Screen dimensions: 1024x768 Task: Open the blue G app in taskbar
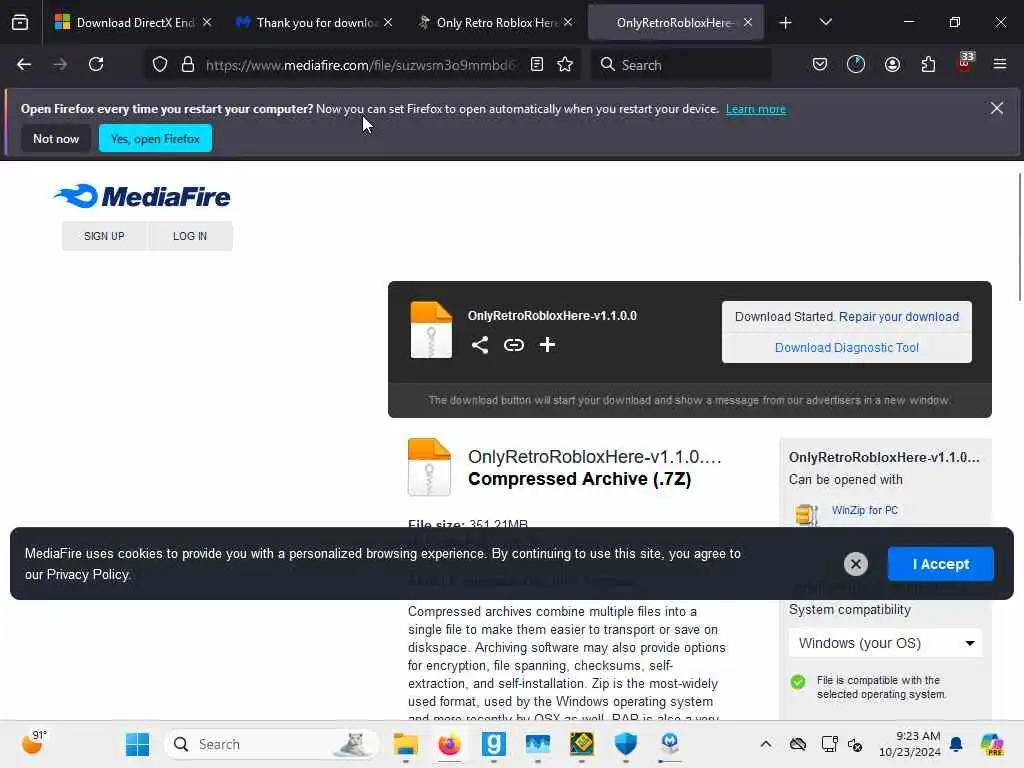pyautogui.click(x=494, y=744)
